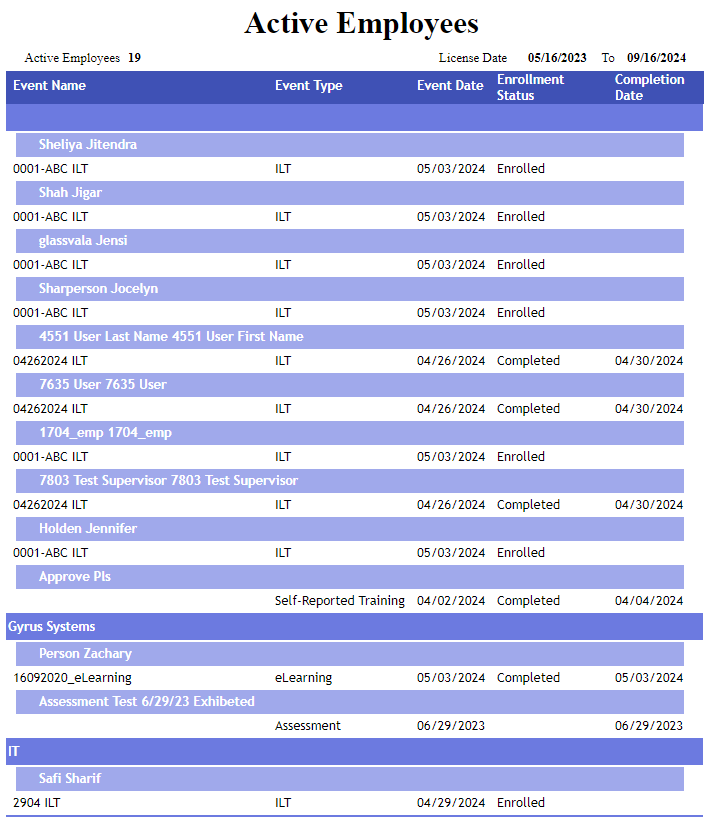Select the Sheliya Jitendra employee row

[x=88, y=145]
